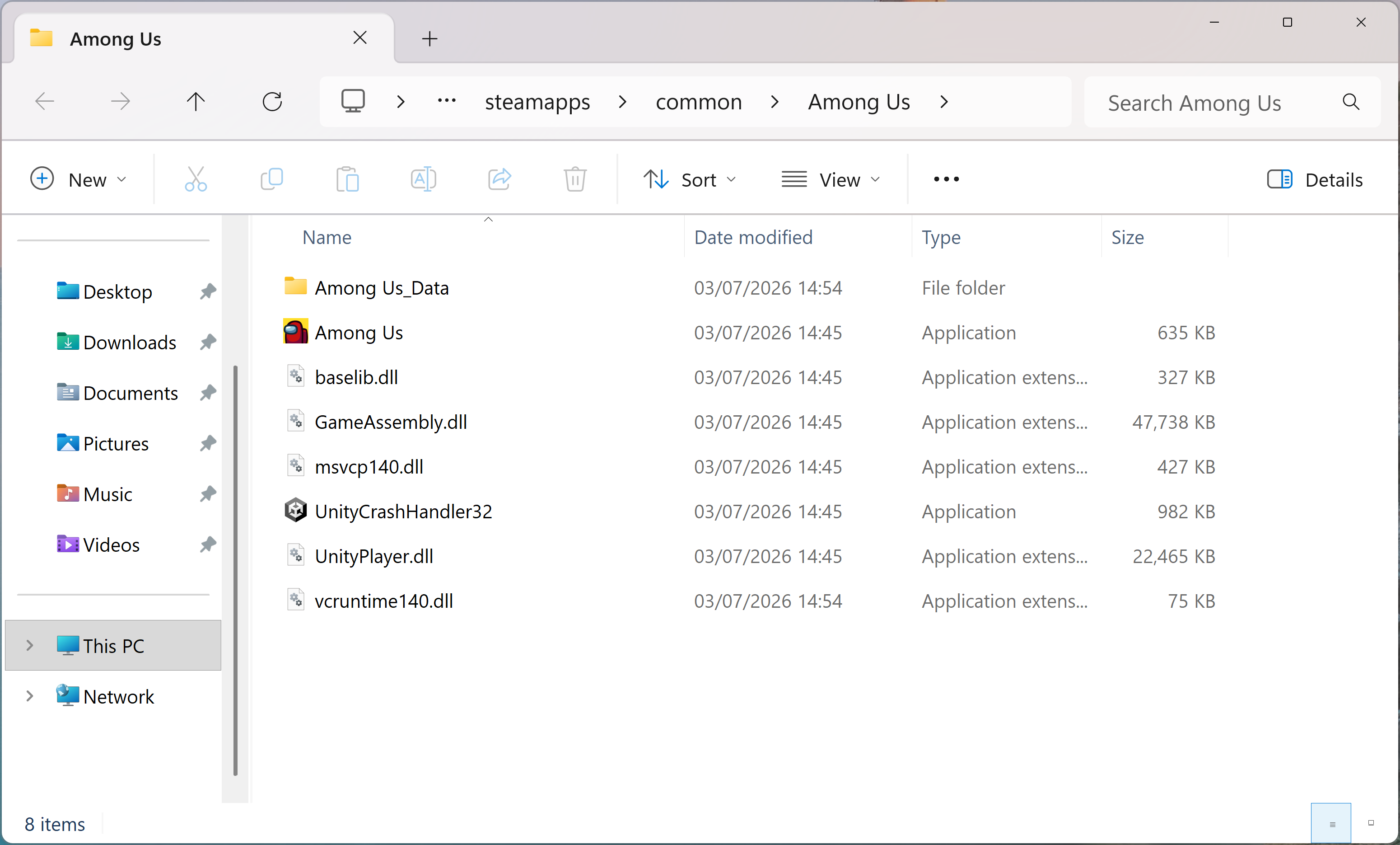Cut the selected item
The width and height of the screenshot is (1400, 845).
click(196, 179)
